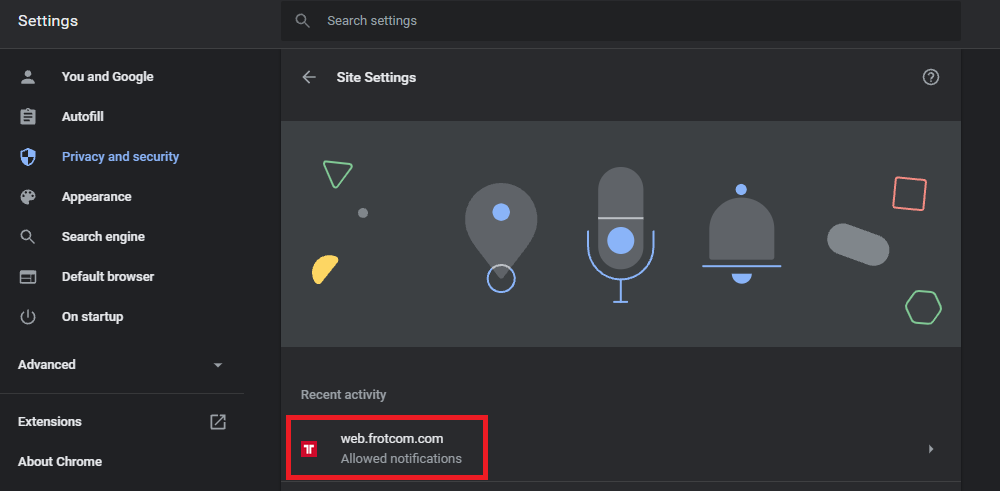Open the On startup settings
Viewport: 1000px width, 491px height.
pos(92,317)
